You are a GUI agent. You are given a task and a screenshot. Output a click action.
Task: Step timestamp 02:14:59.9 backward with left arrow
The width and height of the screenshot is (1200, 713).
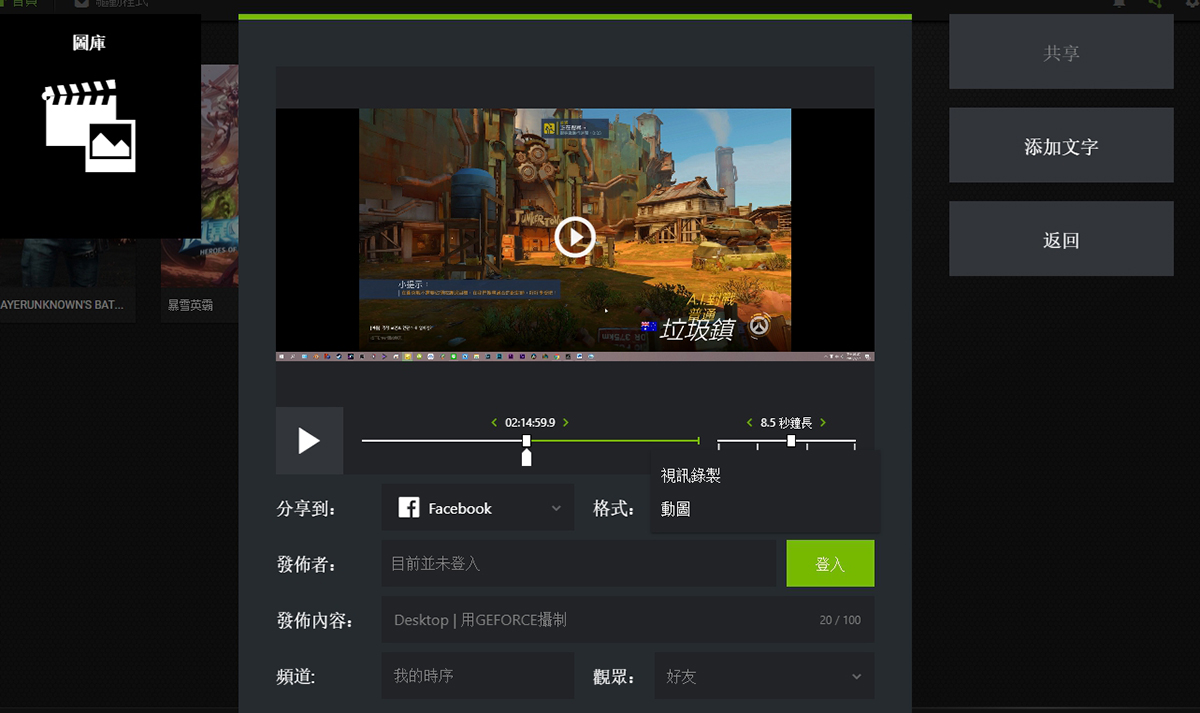[x=494, y=423]
